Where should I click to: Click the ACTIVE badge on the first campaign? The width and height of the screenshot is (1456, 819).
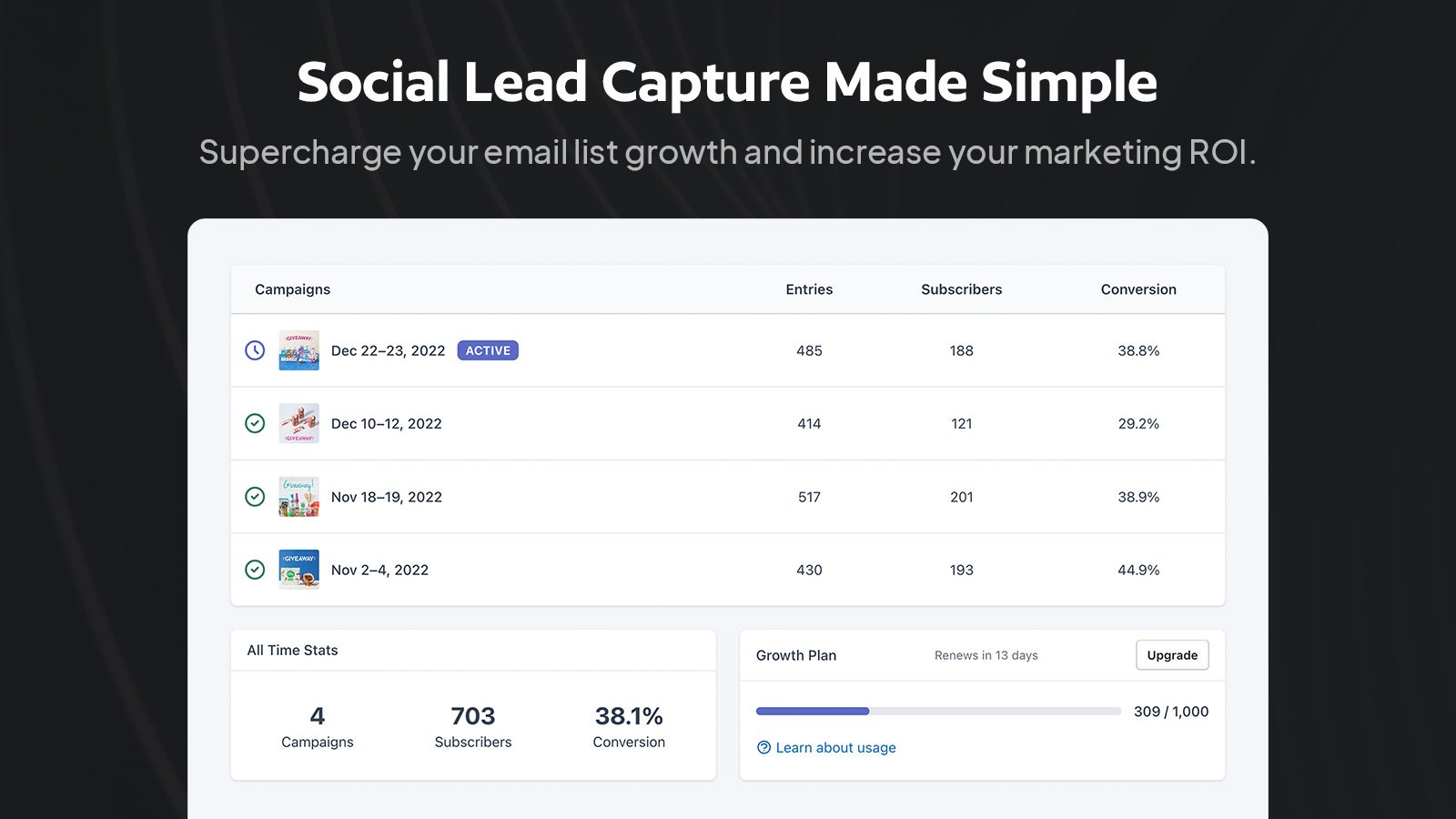click(488, 350)
